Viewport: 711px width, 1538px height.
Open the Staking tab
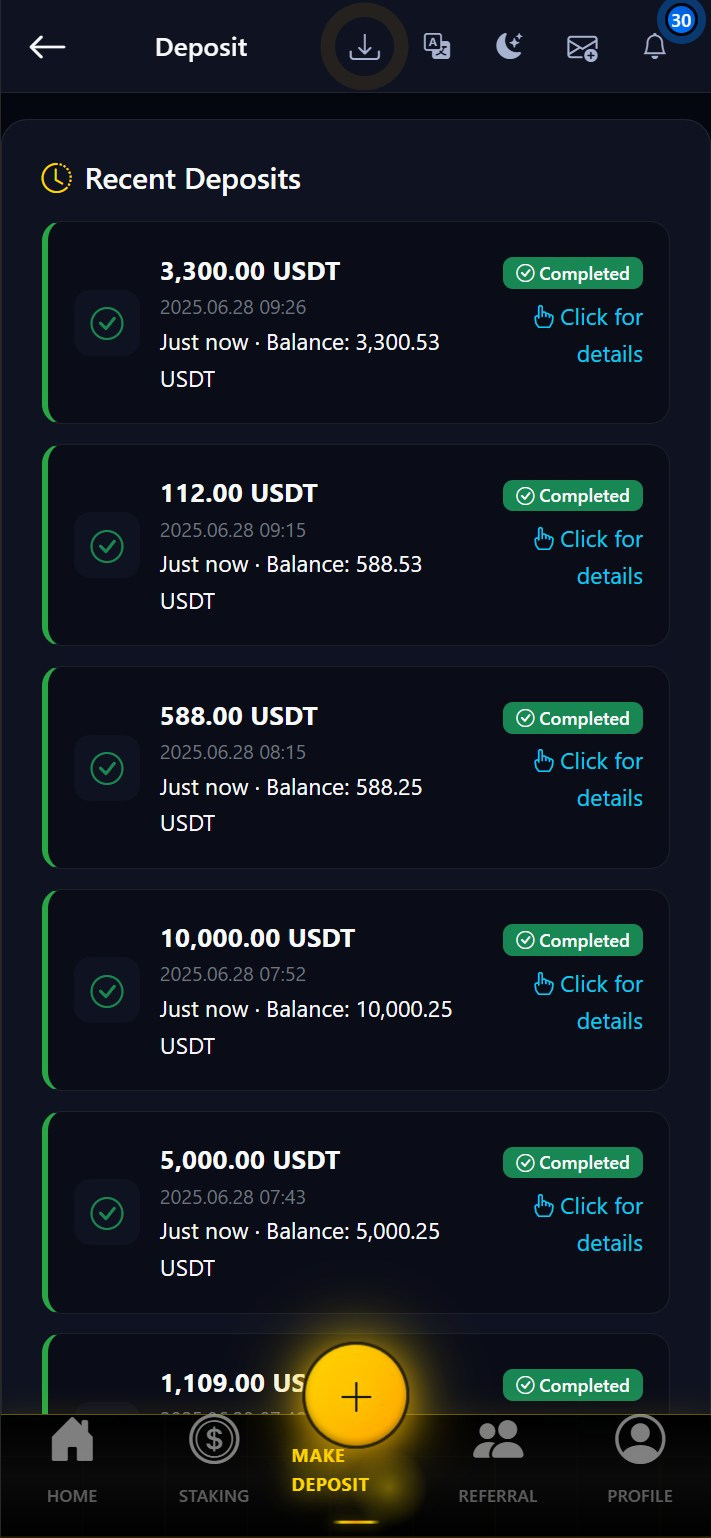coord(213,1461)
